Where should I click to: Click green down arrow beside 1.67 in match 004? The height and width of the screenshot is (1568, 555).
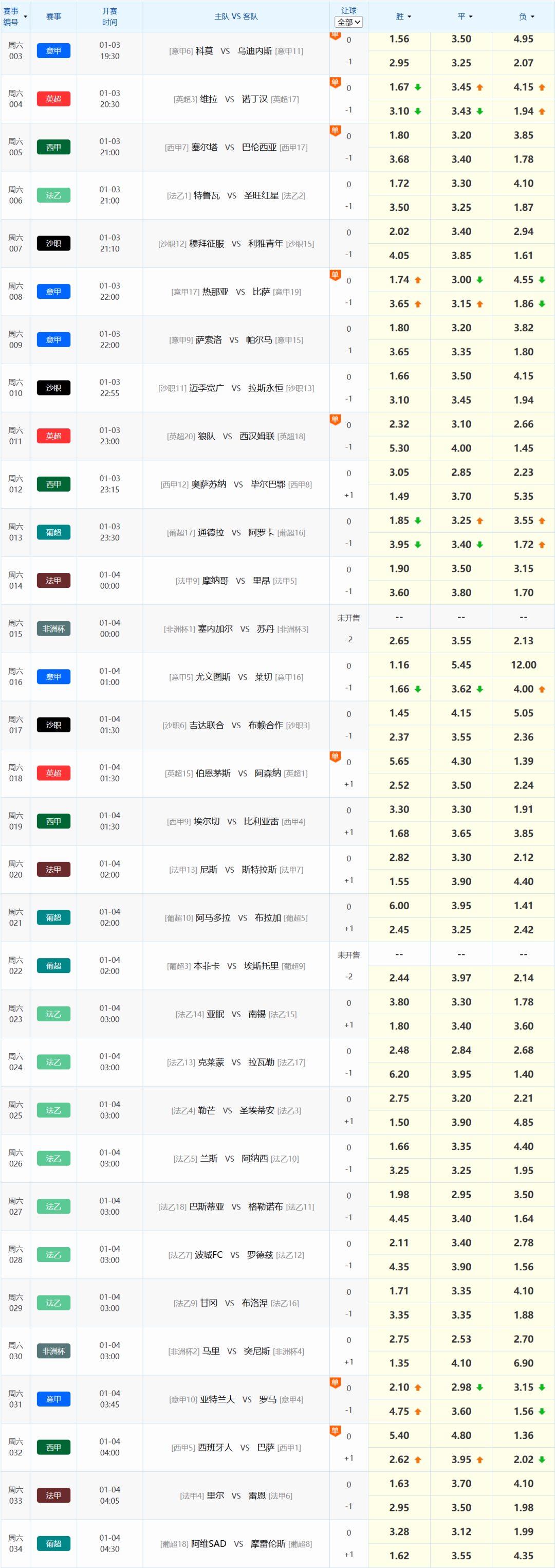pyautogui.click(x=418, y=87)
